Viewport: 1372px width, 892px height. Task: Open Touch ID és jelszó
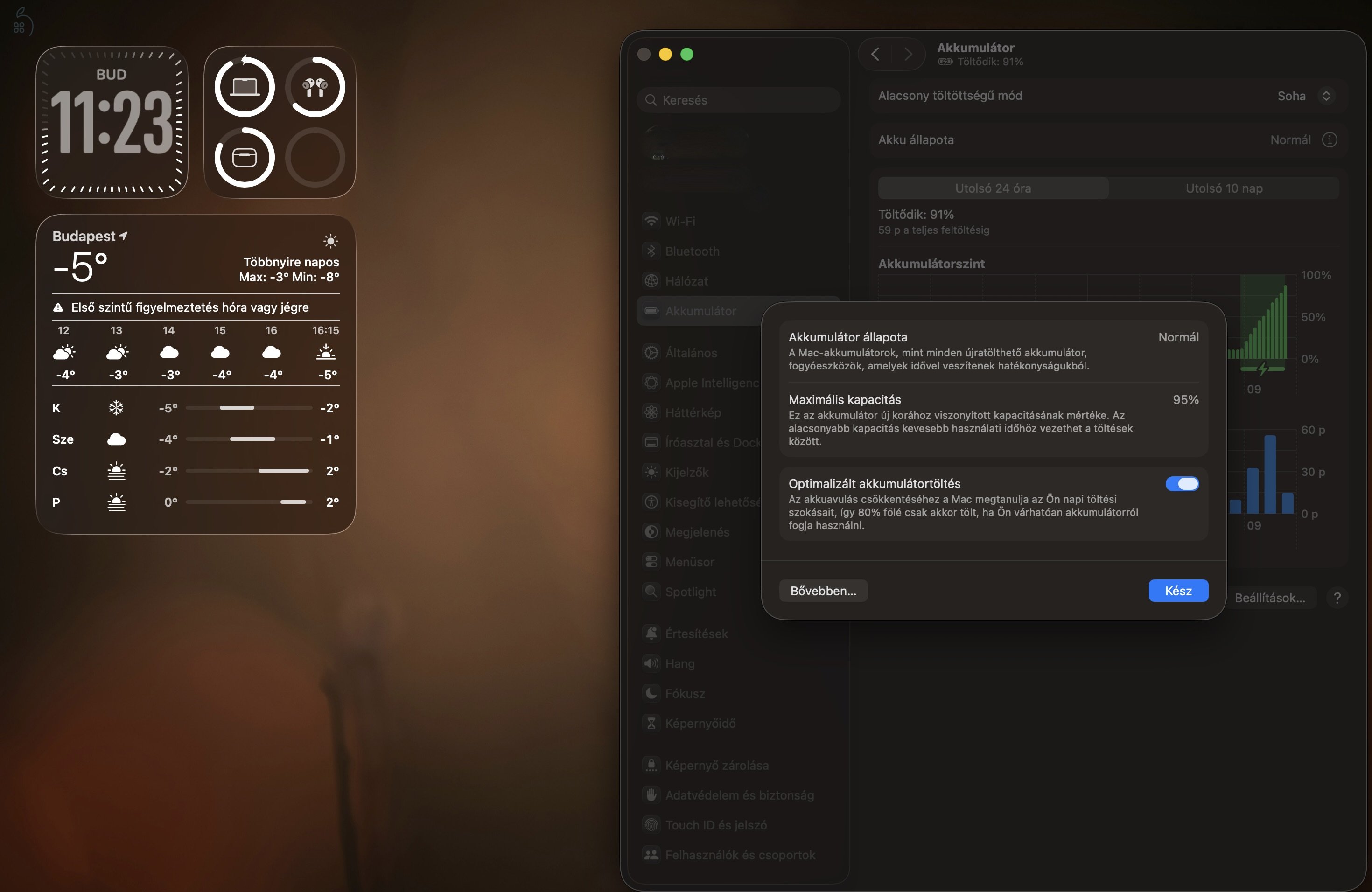coord(715,825)
